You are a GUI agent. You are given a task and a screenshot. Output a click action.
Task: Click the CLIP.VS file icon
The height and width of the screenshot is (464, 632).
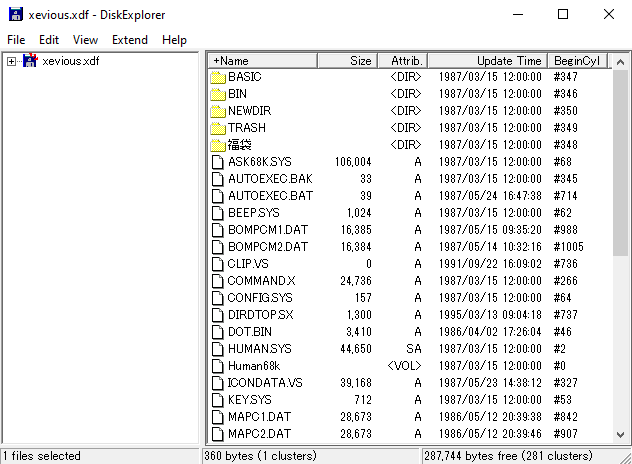click(218, 264)
